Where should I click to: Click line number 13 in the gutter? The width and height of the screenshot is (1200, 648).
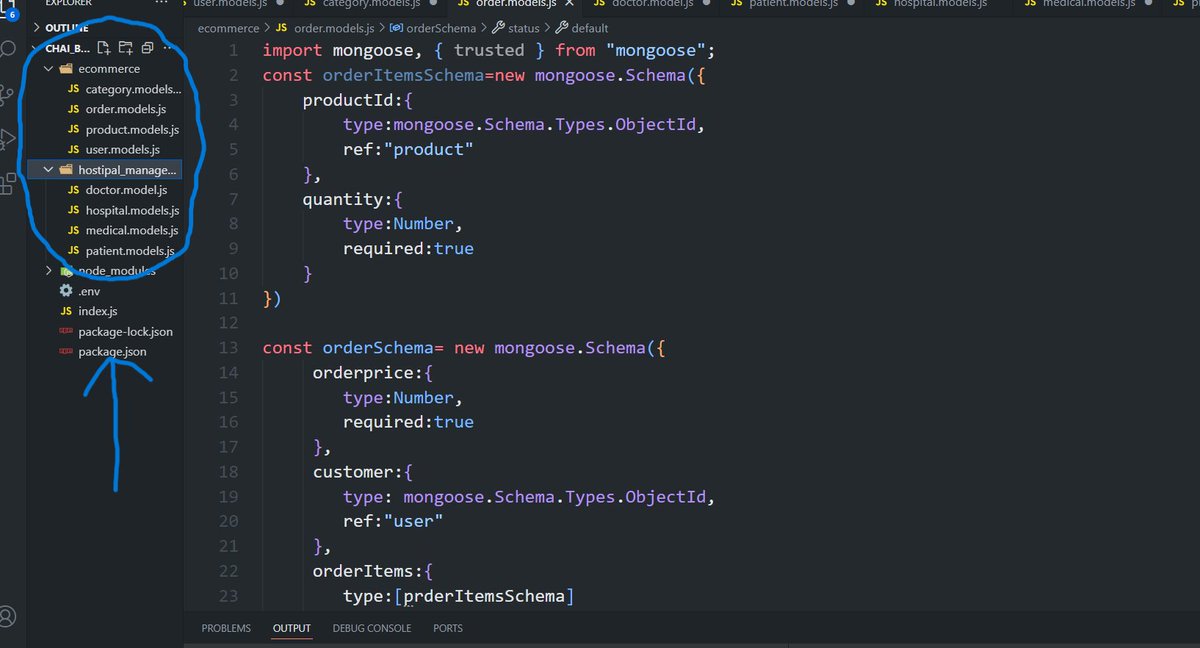tap(228, 348)
